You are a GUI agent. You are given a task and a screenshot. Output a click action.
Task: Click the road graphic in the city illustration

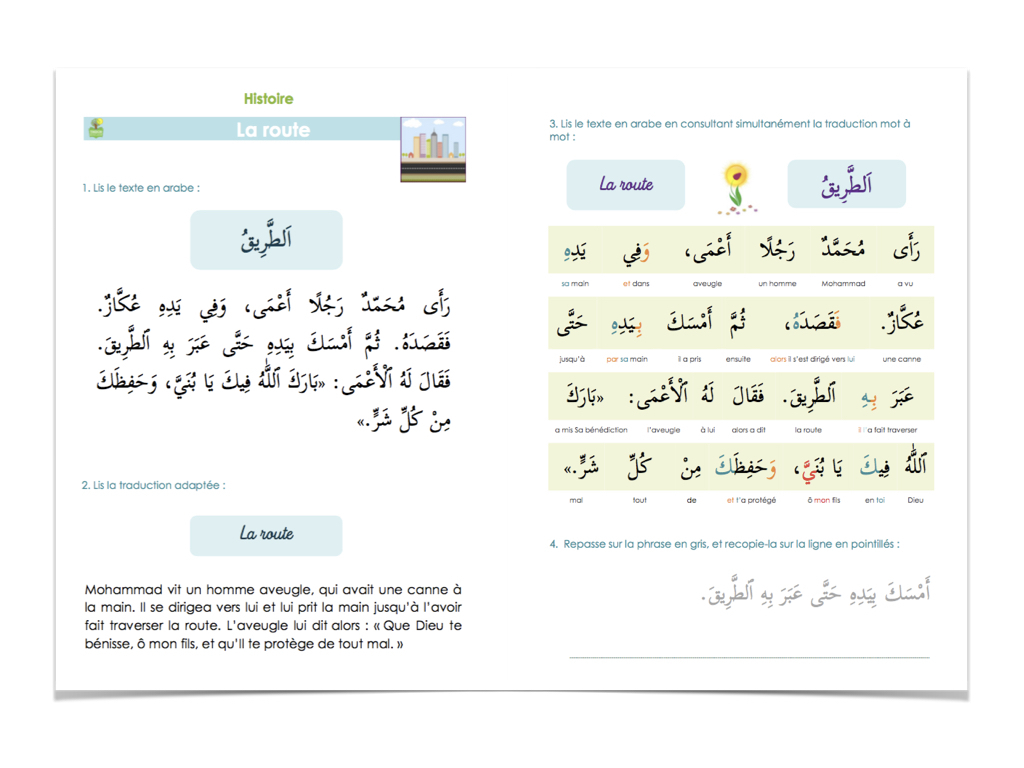(x=433, y=168)
